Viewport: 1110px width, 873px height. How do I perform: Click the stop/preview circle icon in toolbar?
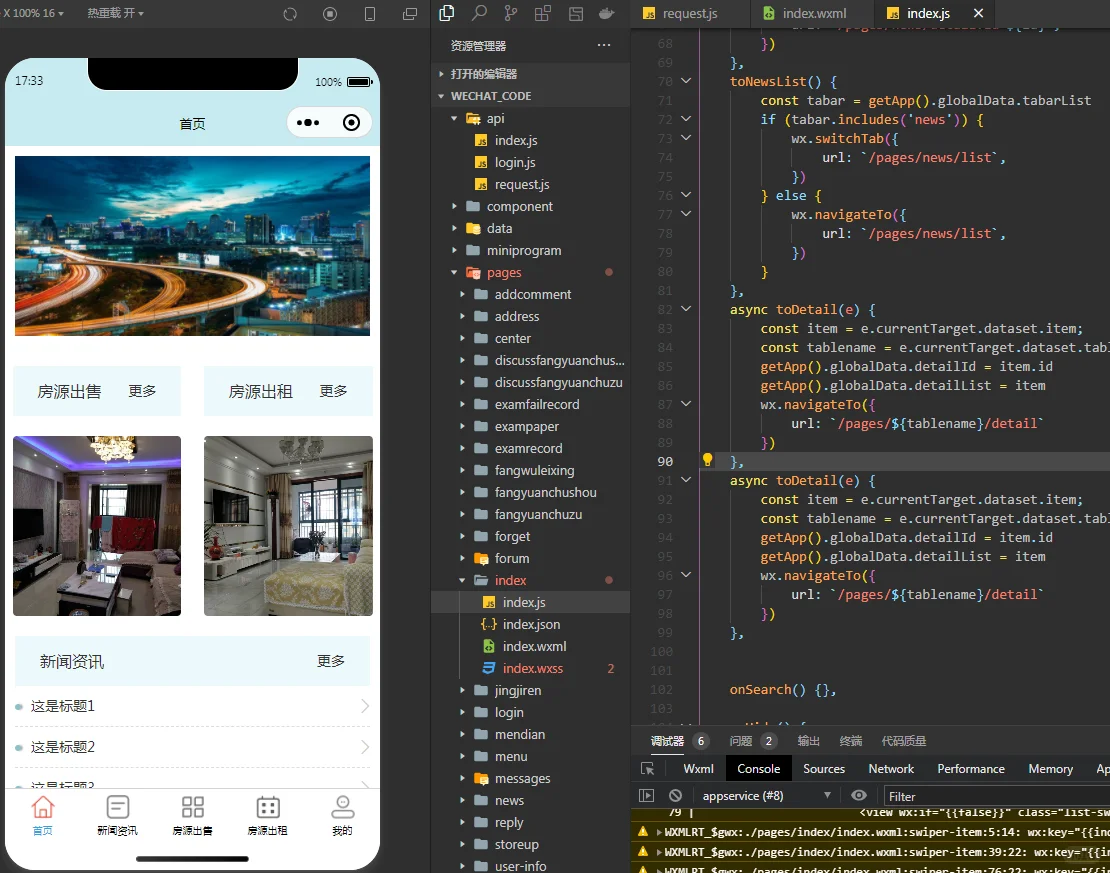click(330, 14)
